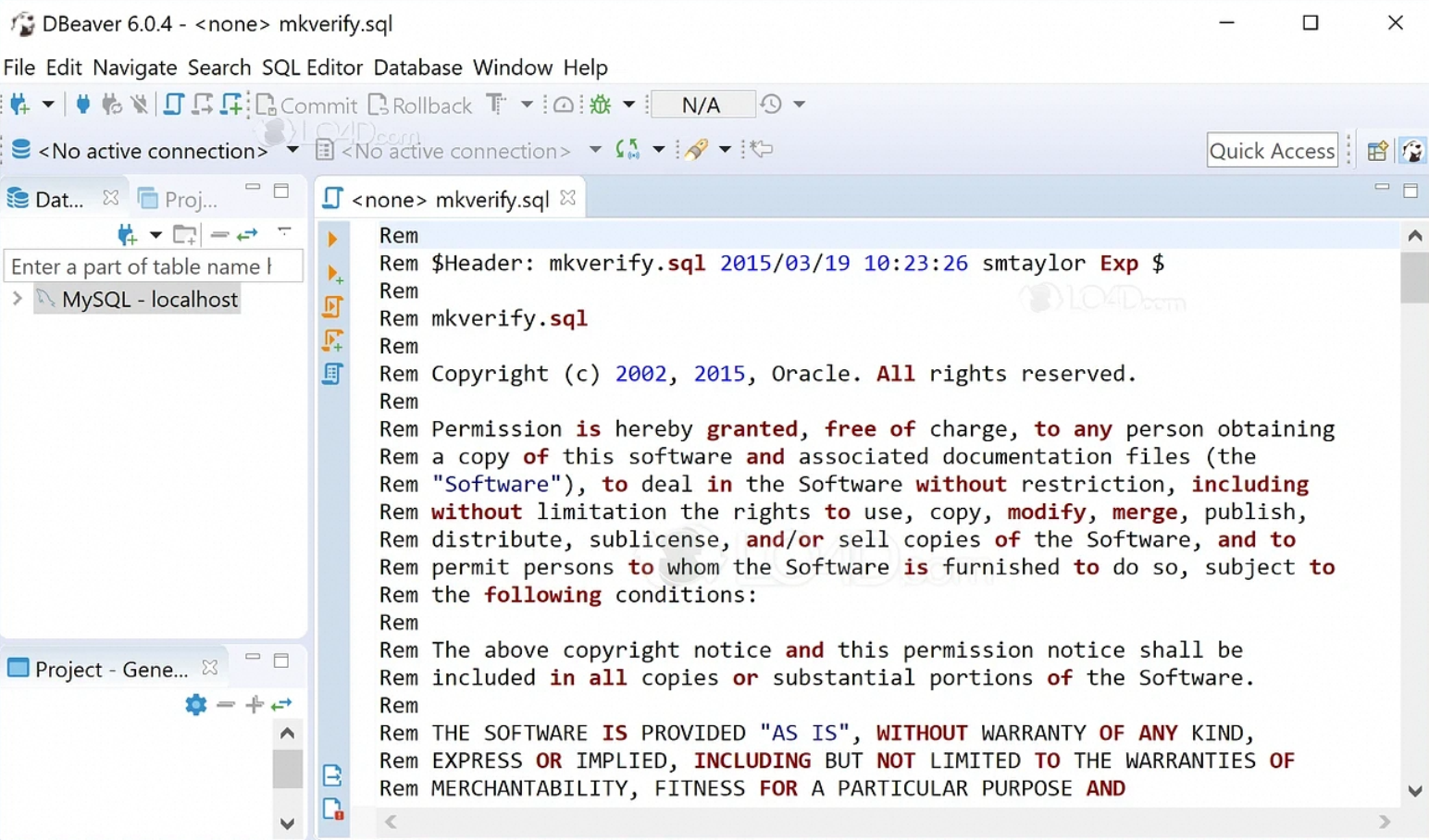Click the Connect plug icon in toolbar
Viewport: 1429px width, 840px height.
pyautogui.click(x=83, y=105)
